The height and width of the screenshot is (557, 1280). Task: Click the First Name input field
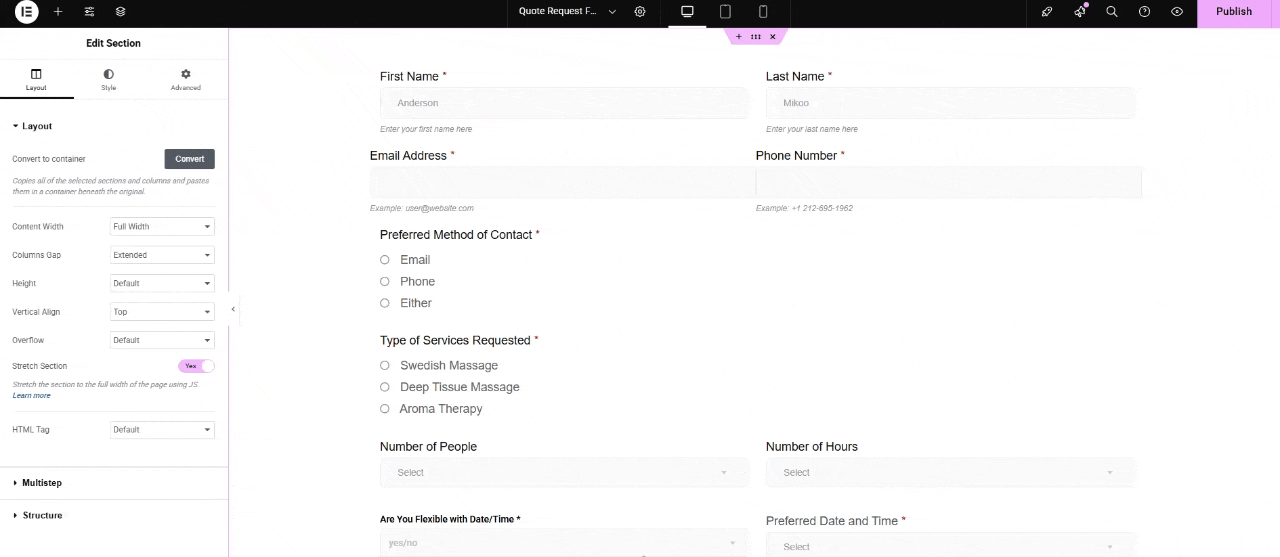coord(564,103)
